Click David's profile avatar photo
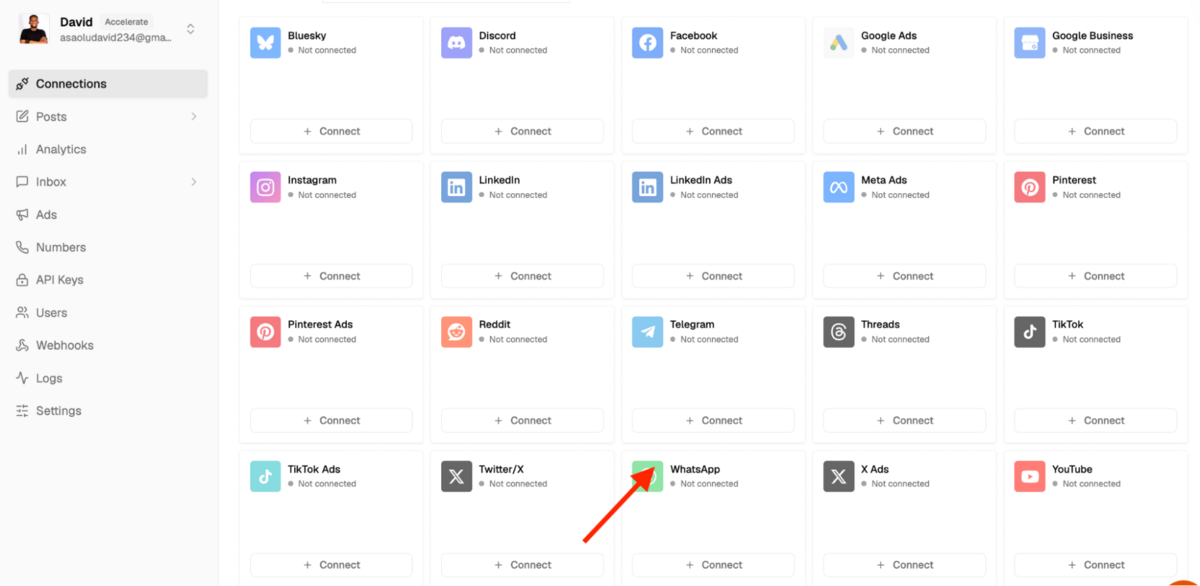This screenshot has width=1200, height=586. (x=34, y=29)
